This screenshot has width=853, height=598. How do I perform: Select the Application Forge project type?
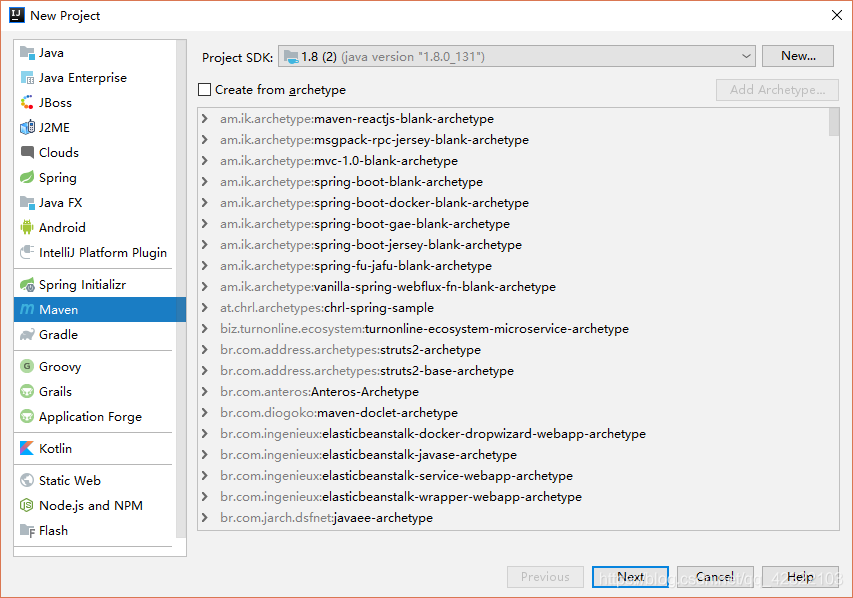coord(95,416)
